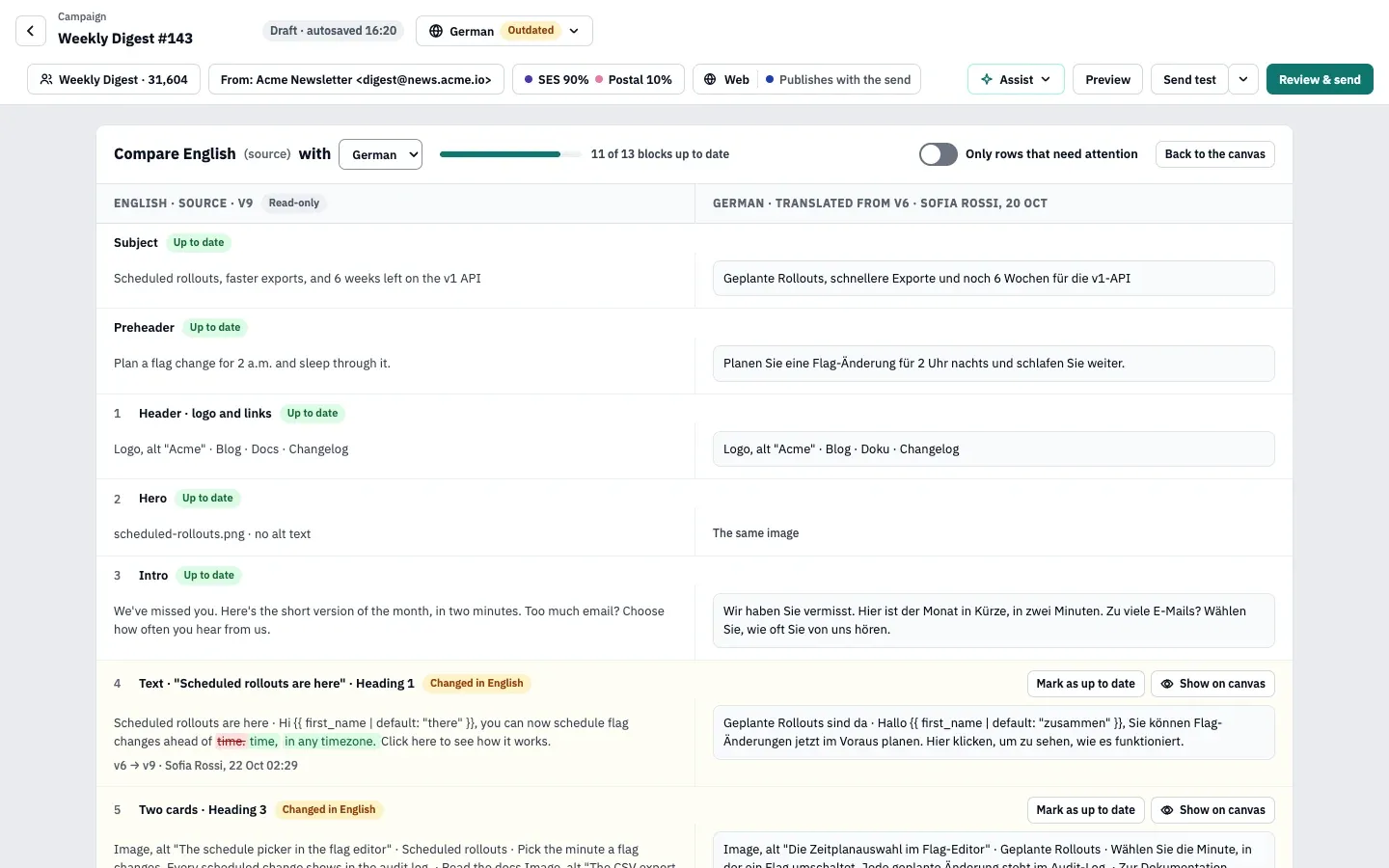Click the Outdated language badge

[x=531, y=31]
